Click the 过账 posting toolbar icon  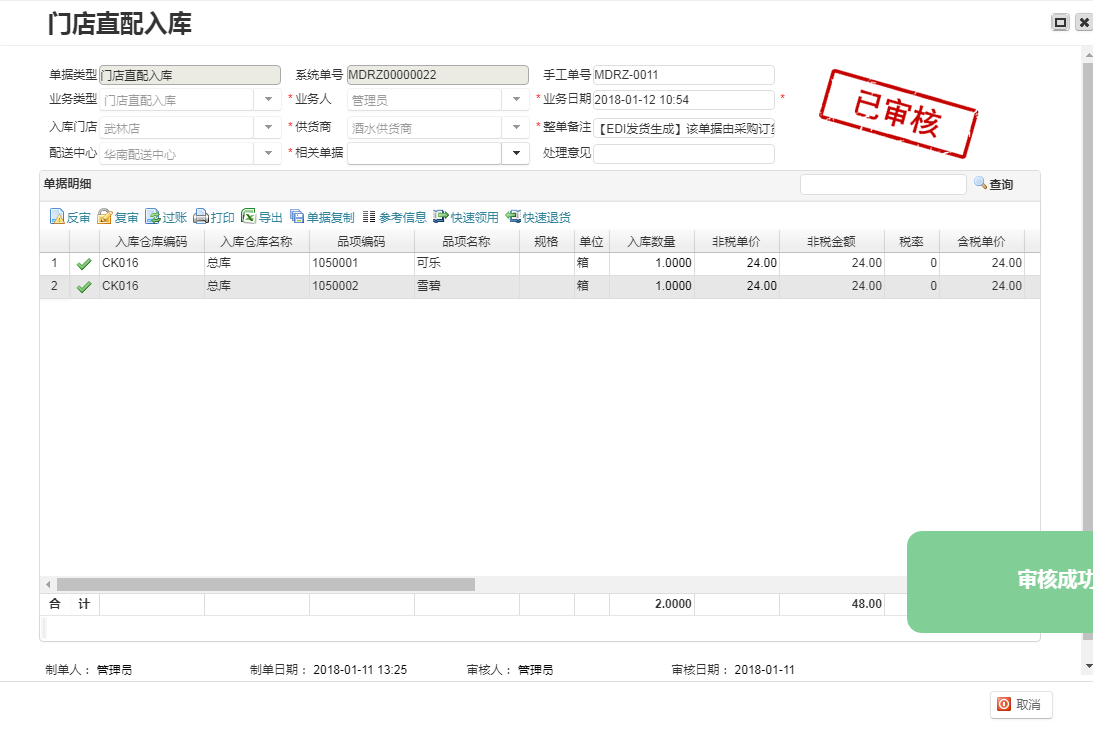tap(153, 217)
